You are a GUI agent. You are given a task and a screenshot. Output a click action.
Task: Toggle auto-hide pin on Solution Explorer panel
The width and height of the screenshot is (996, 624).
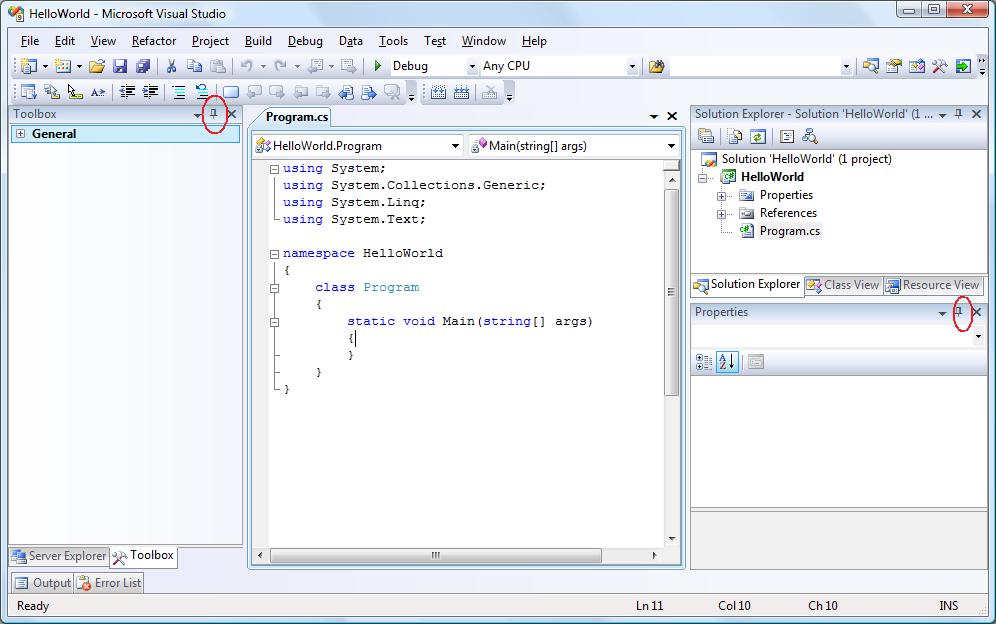tap(959, 114)
